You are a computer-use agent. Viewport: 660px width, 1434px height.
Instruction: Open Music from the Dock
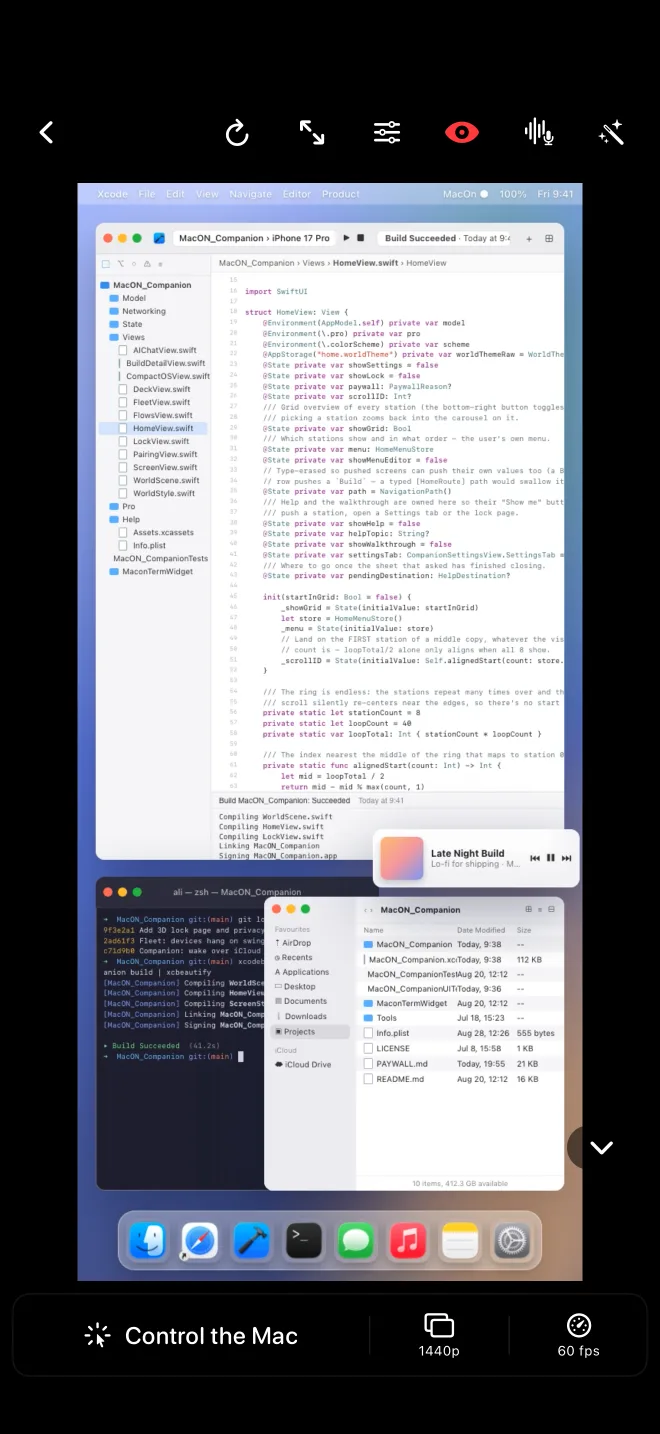408,1241
